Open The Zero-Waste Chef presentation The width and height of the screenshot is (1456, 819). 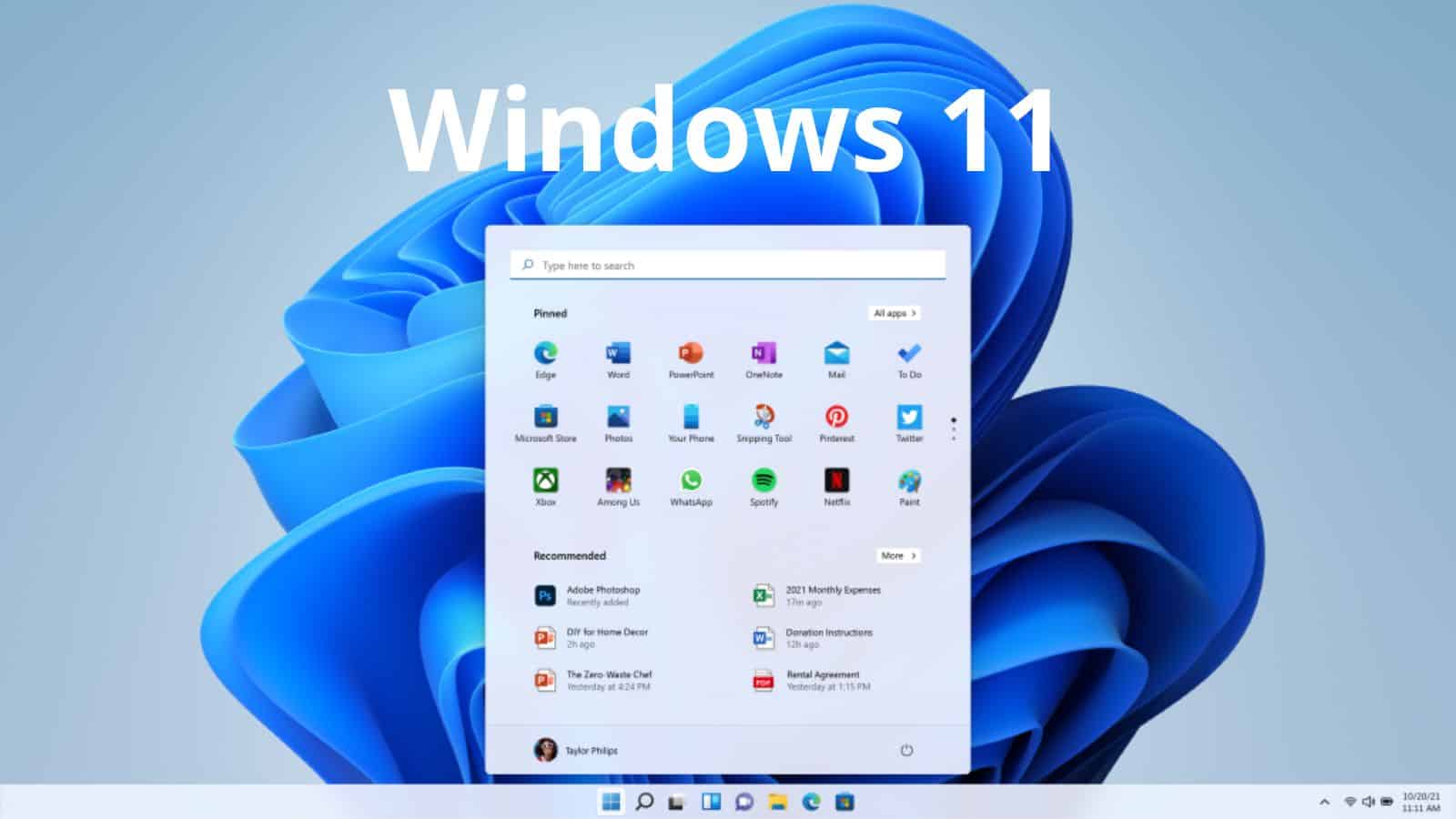tap(593, 680)
